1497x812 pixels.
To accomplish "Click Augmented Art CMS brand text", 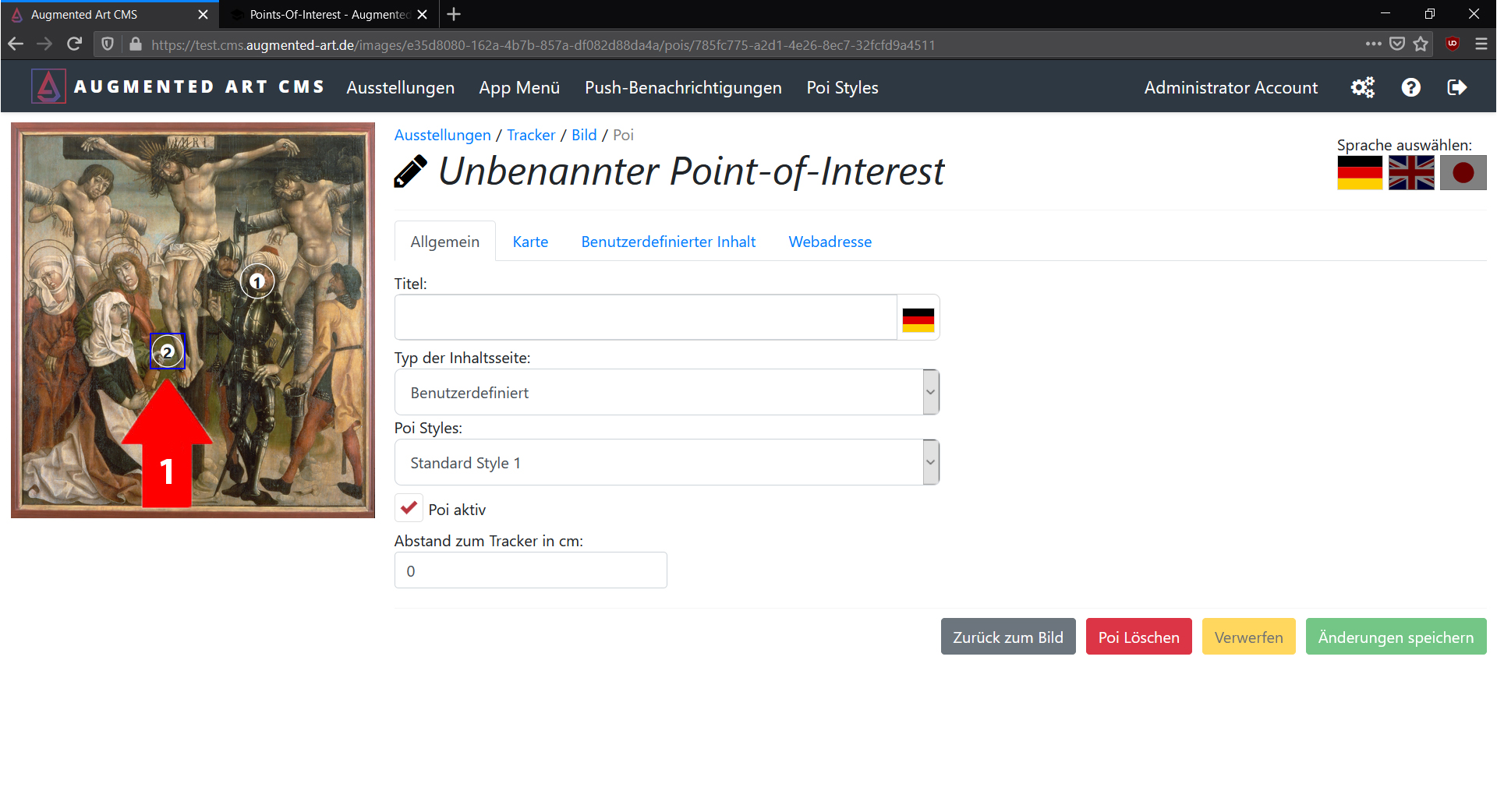I will (x=200, y=86).
